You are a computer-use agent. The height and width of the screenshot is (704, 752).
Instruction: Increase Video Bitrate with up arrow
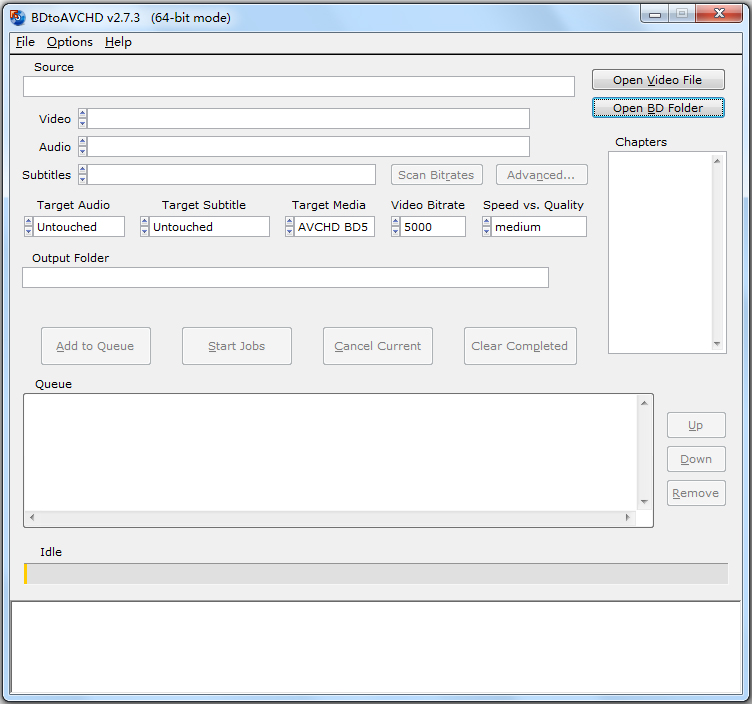coord(395,222)
